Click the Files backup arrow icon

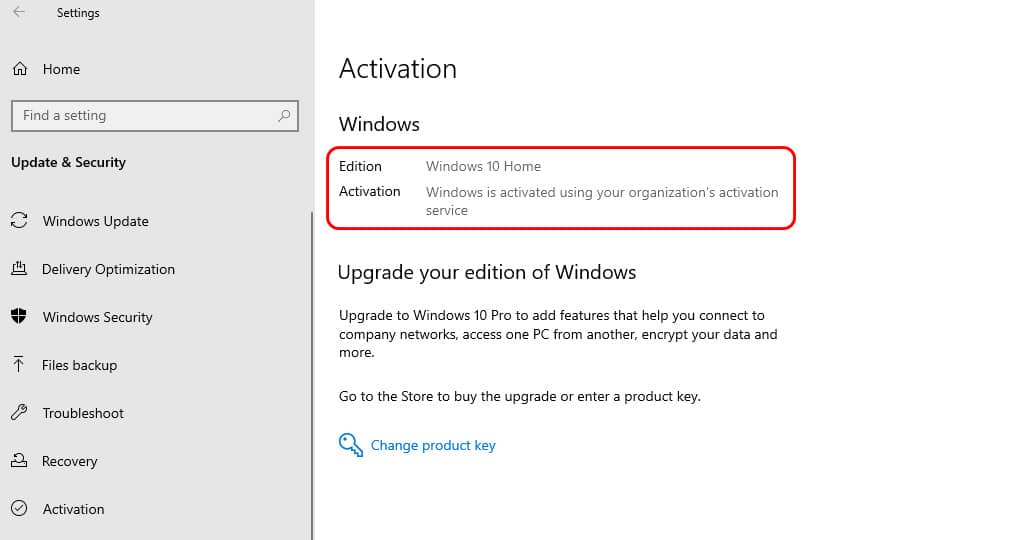[19, 364]
